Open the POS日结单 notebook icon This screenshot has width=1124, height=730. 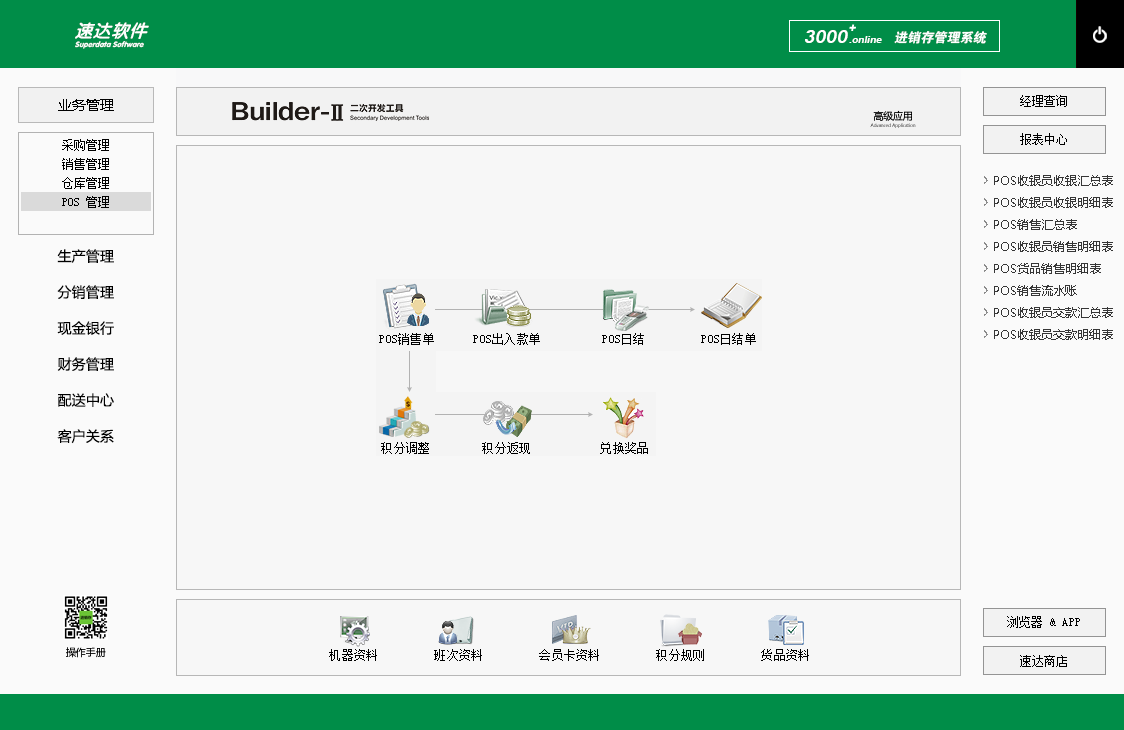point(729,305)
